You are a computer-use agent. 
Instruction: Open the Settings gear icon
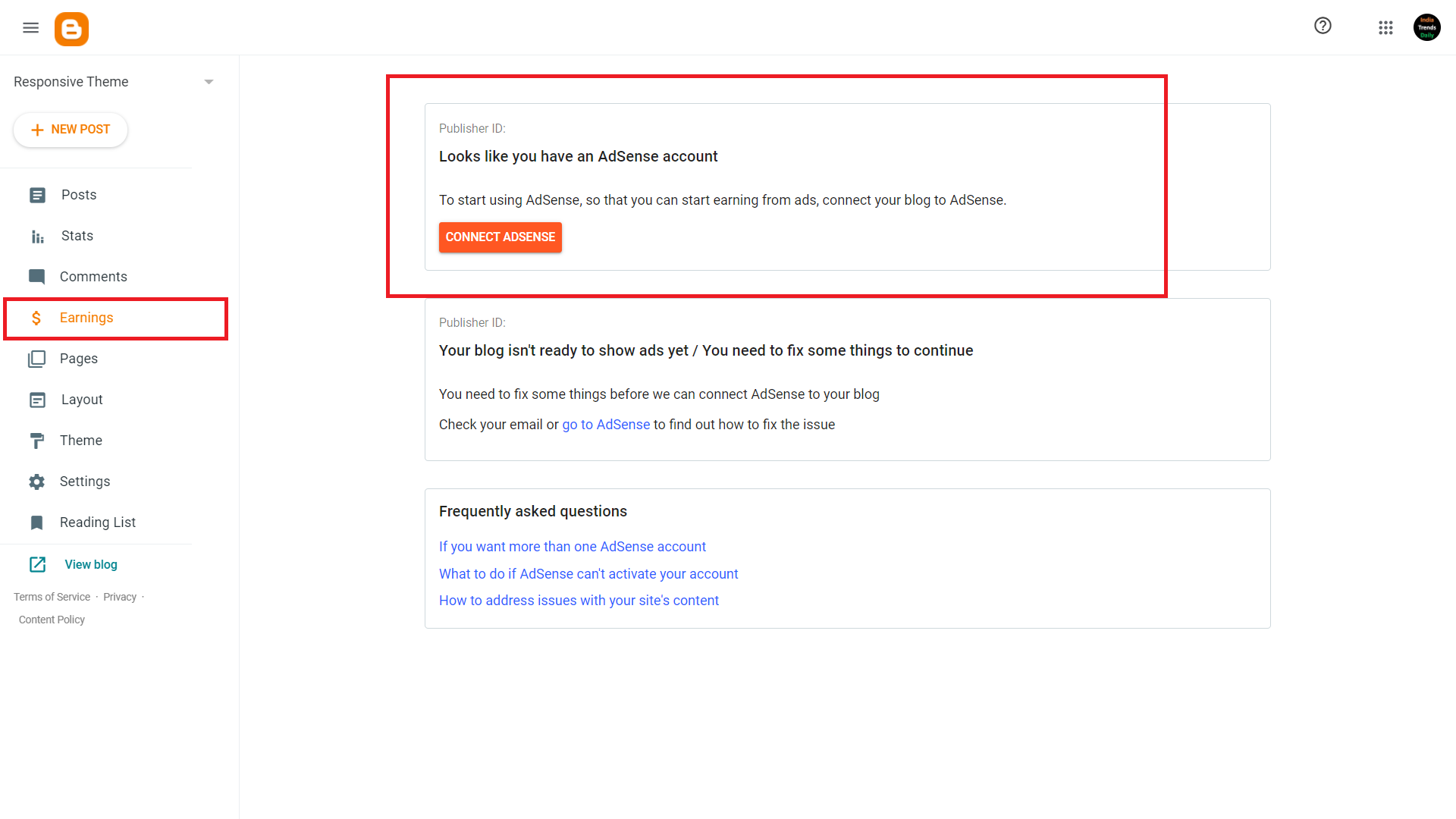pos(36,482)
